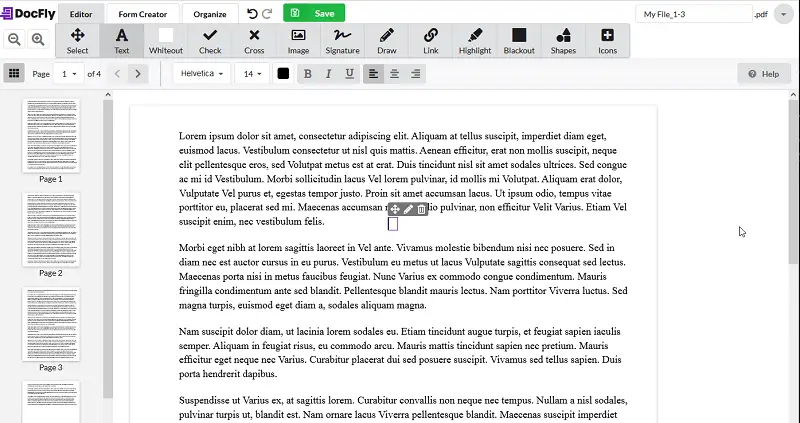This screenshot has width=800, height=423.
Task: Add a Link with the Link tool
Action: coord(431,41)
